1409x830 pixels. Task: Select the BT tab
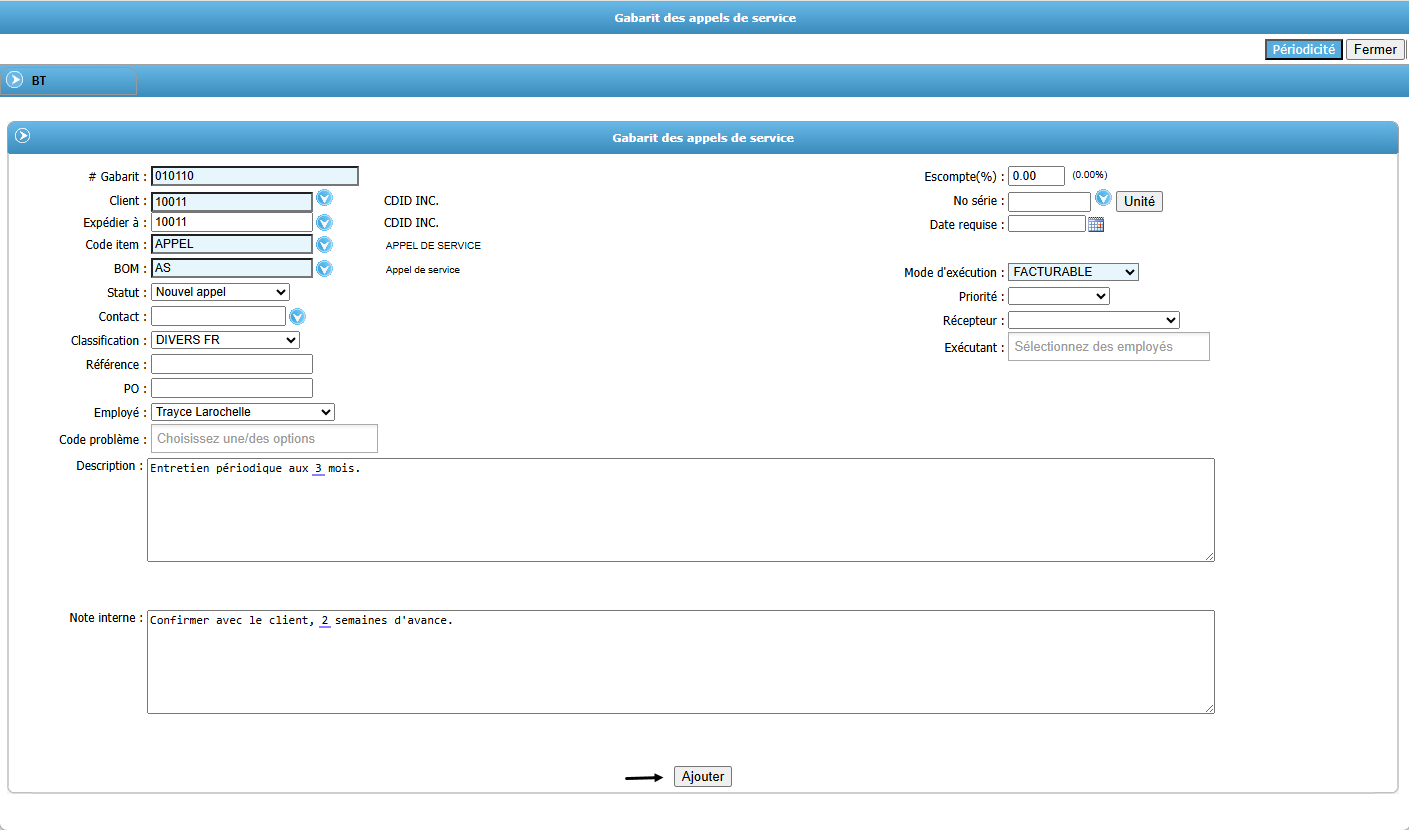(x=69, y=81)
